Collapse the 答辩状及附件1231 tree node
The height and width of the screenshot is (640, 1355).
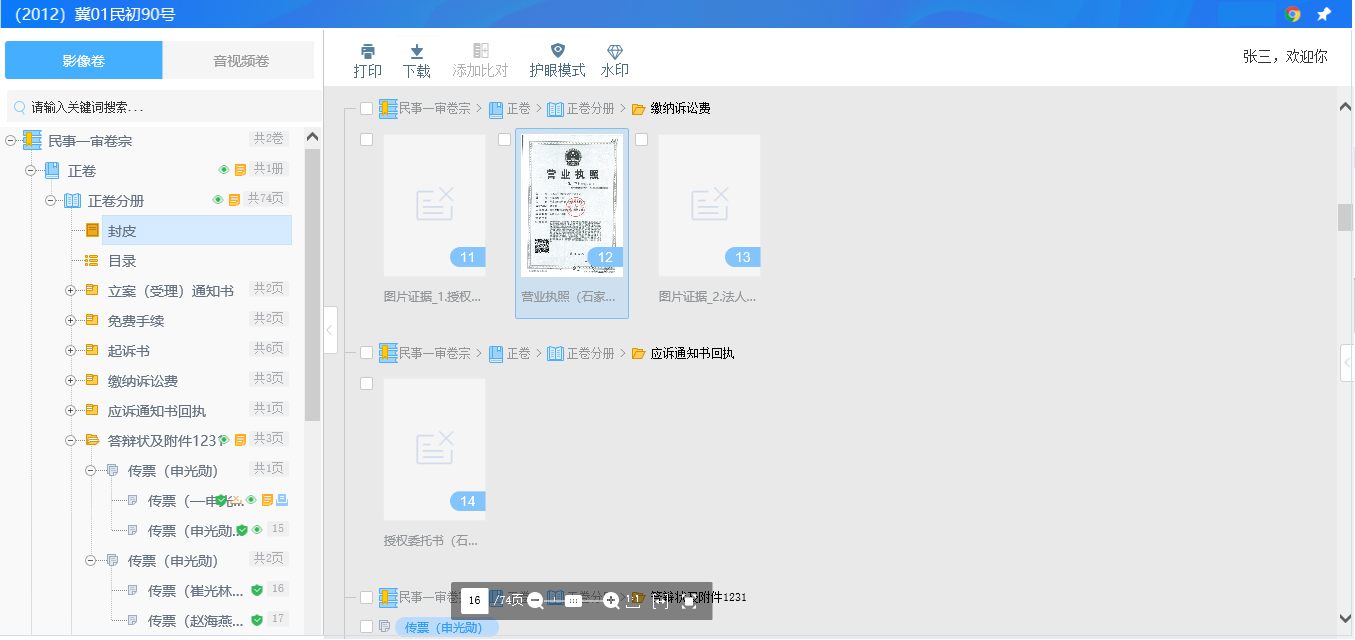point(71,441)
